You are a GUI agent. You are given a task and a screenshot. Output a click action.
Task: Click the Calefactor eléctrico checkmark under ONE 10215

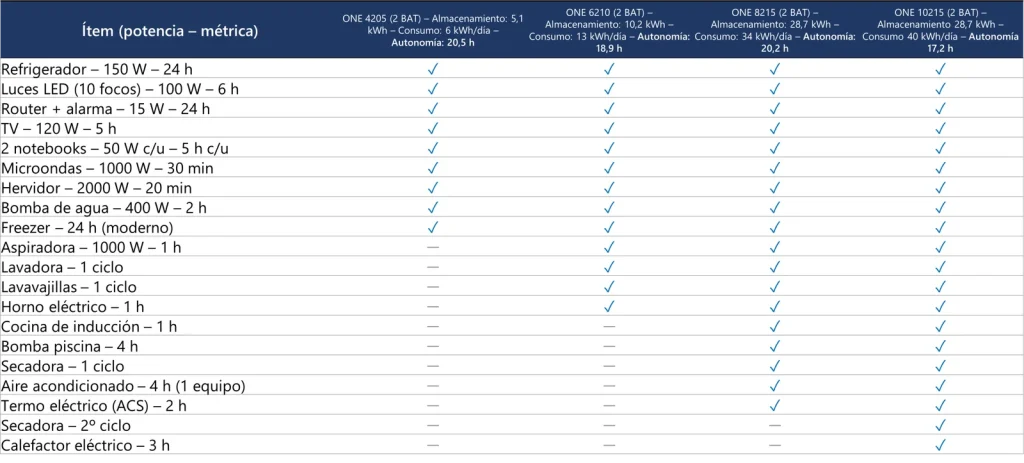coord(940,445)
